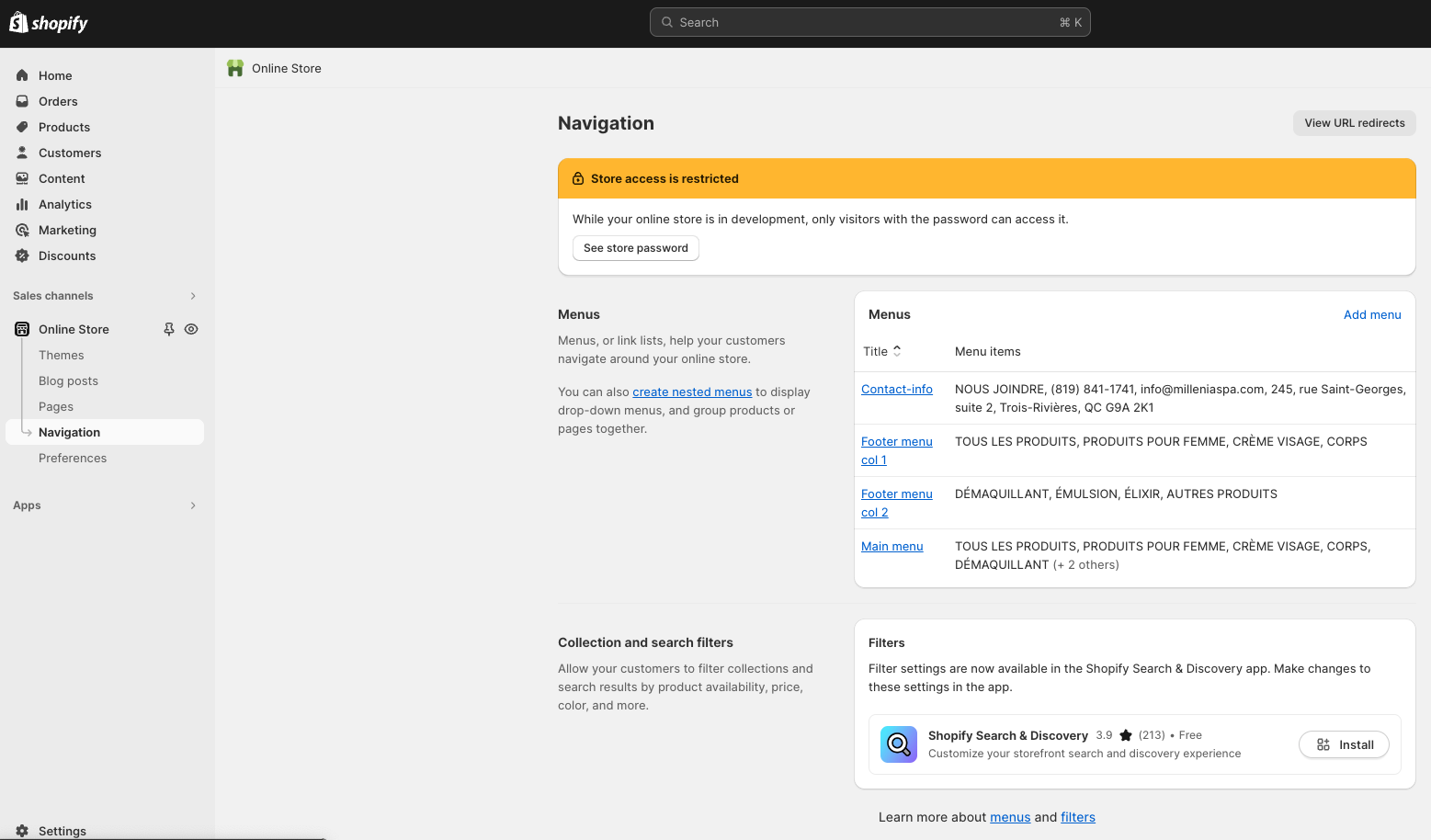Open Settings via its gear icon
1431x840 pixels.
[x=22, y=830]
